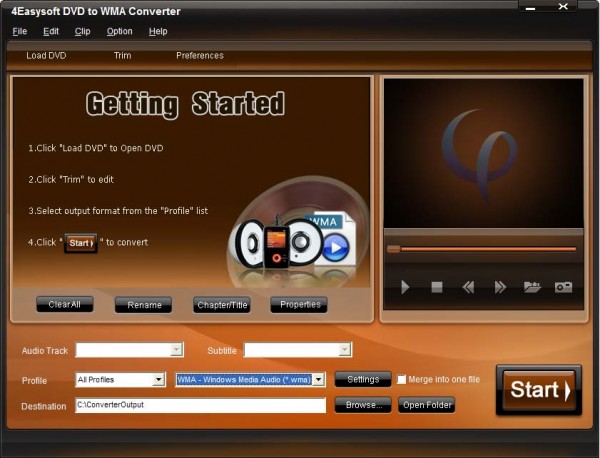Open profile Settings button
The width and height of the screenshot is (600, 458).
pyautogui.click(x=363, y=379)
